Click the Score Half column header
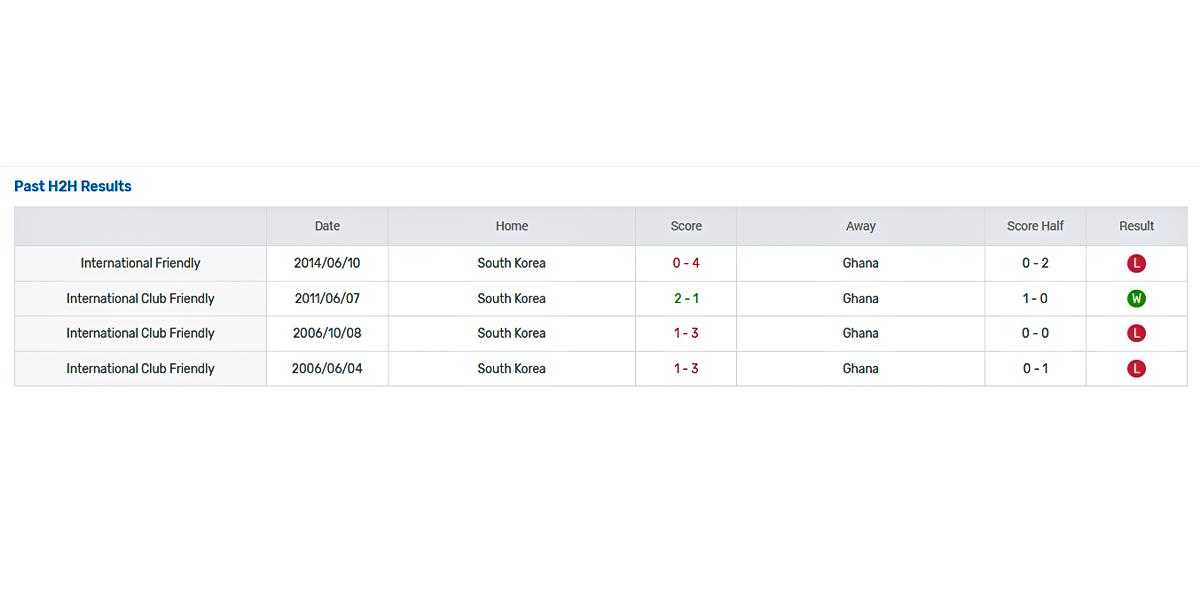Image resolution: width=1200 pixels, height=600 pixels. point(1035,226)
